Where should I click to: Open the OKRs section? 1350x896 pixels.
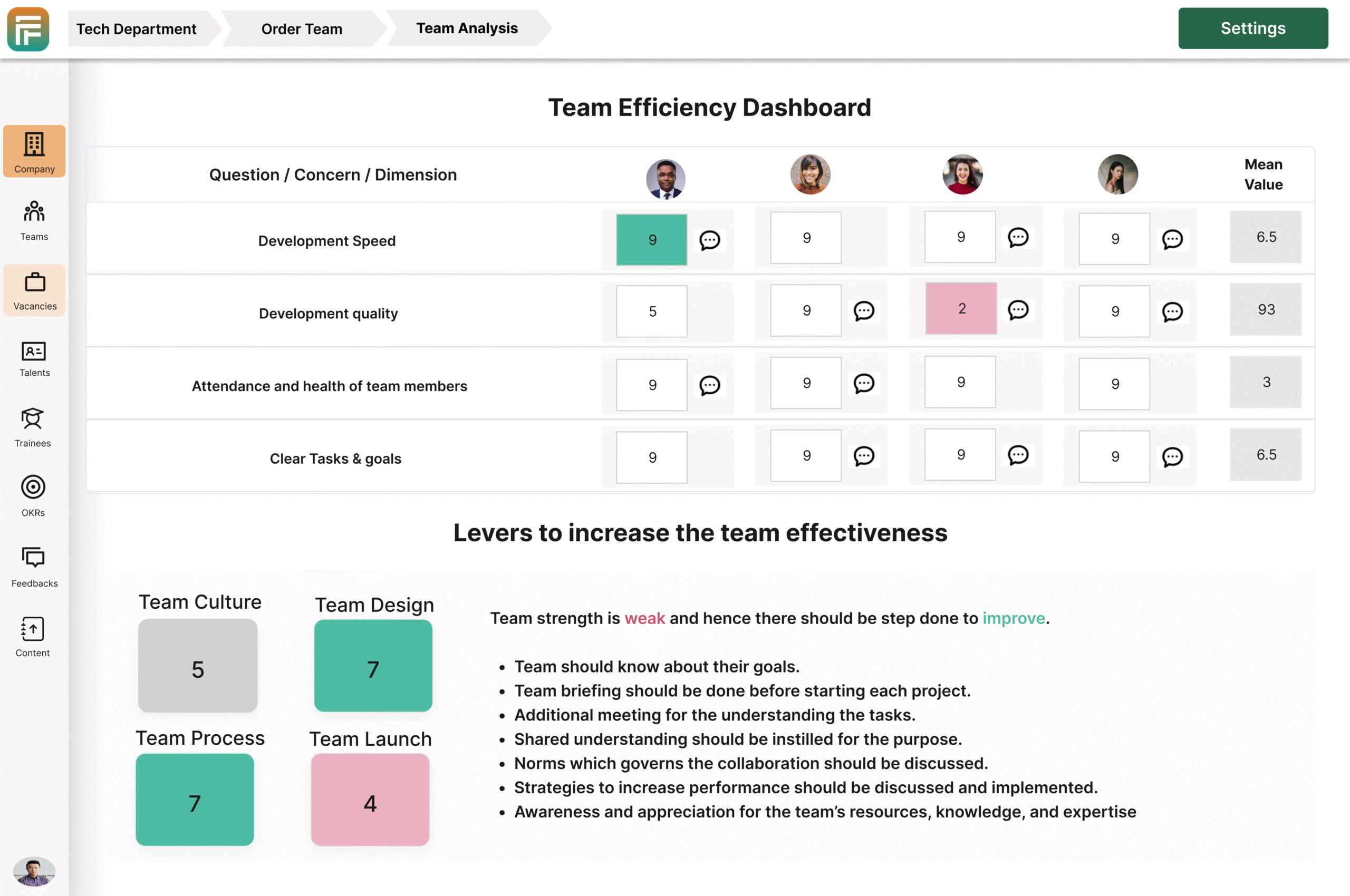pos(33,496)
